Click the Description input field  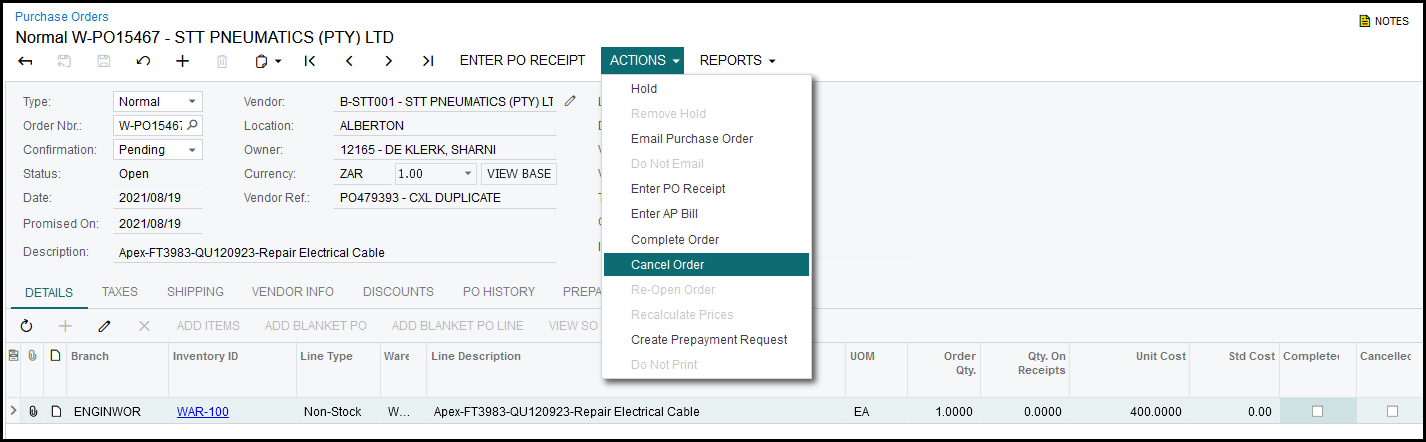(335, 253)
